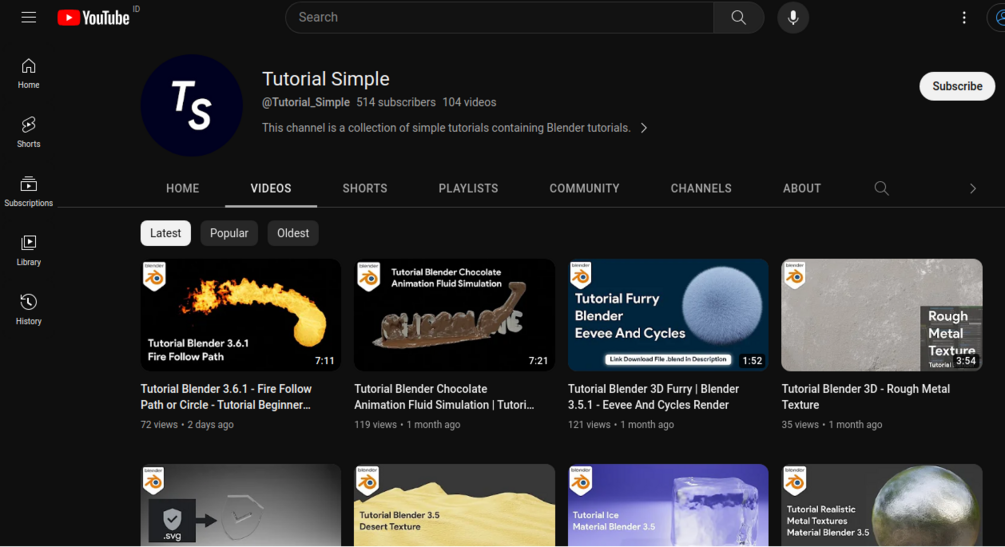Show more tabs with right chevron
The width and height of the screenshot is (1005, 547).
click(972, 189)
